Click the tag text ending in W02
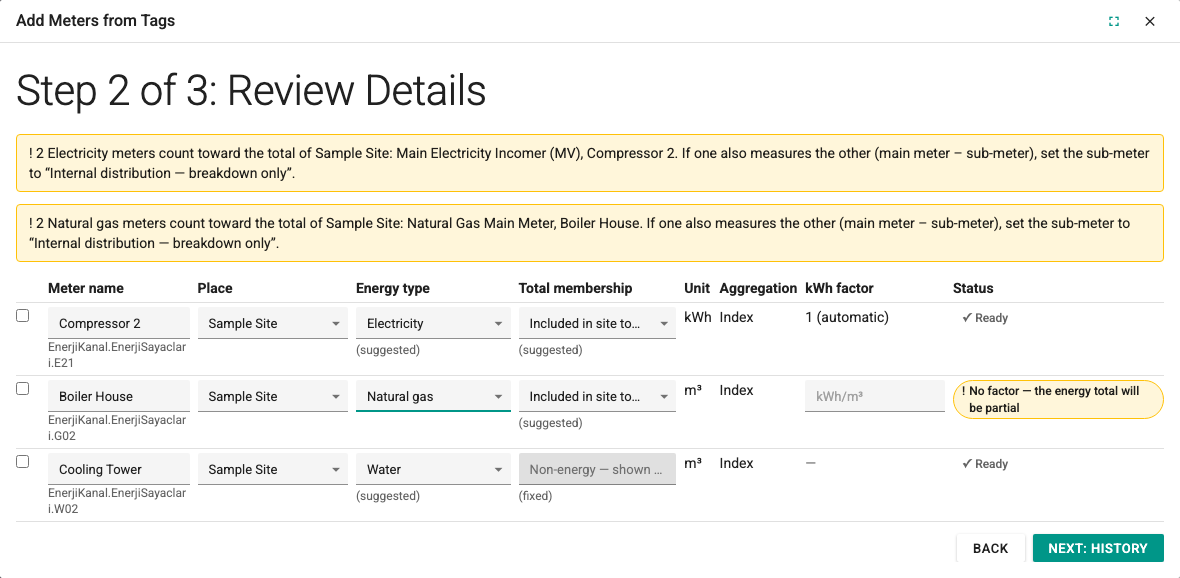The width and height of the screenshot is (1180, 578). click(x=117, y=501)
